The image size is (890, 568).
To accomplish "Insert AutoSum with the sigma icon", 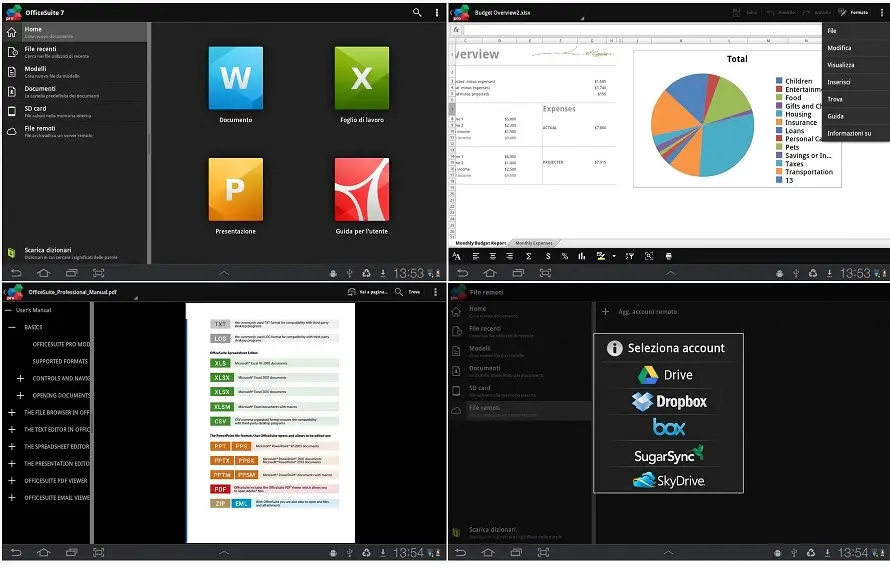I will click(528, 256).
